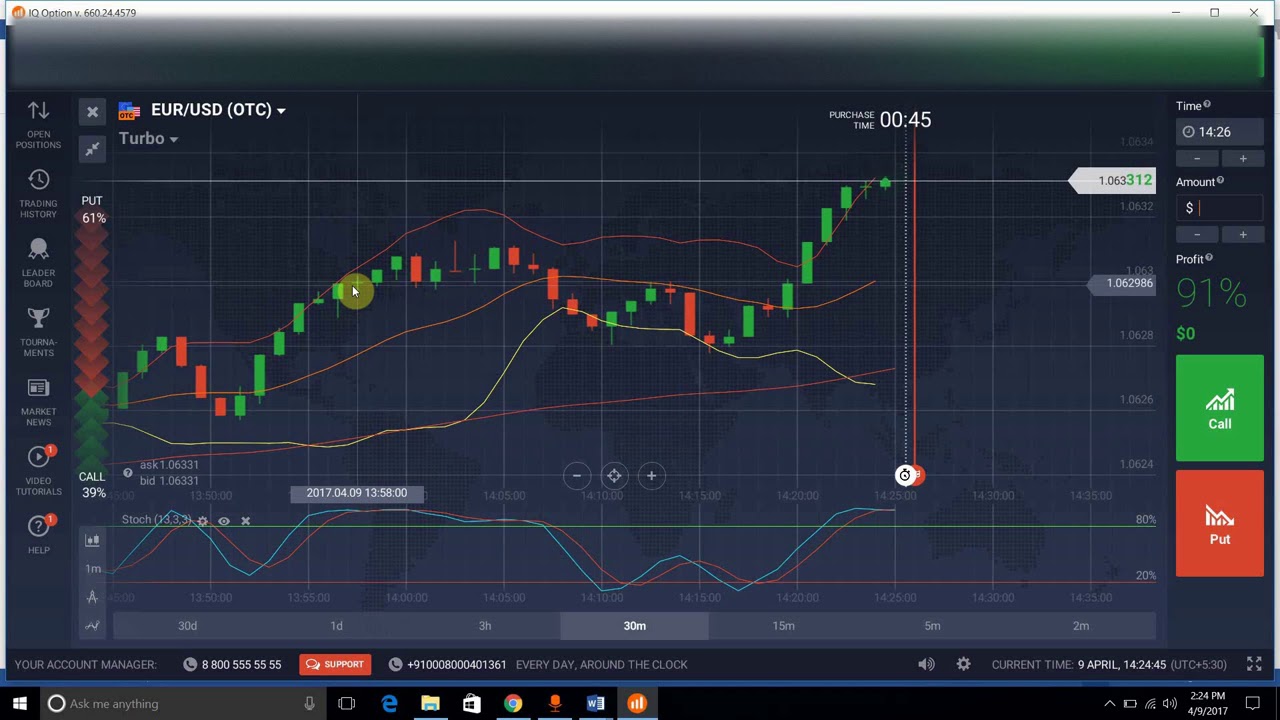Zoom in the chart with plus
The image size is (1280, 720).
tap(651, 476)
